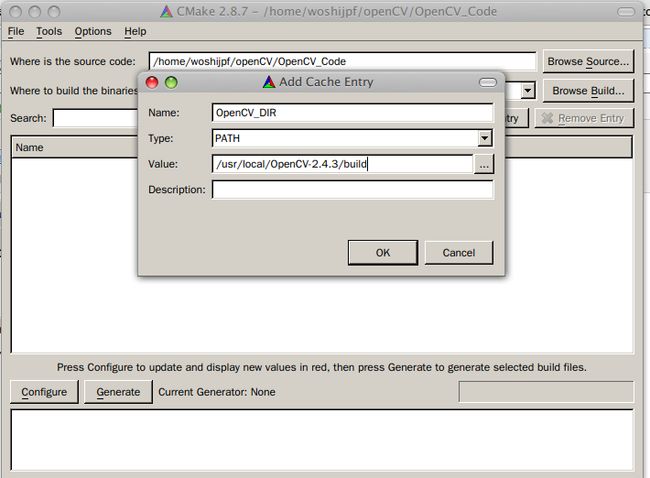Click Cancel in Add Cache Entry dialog

click(x=459, y=252)
